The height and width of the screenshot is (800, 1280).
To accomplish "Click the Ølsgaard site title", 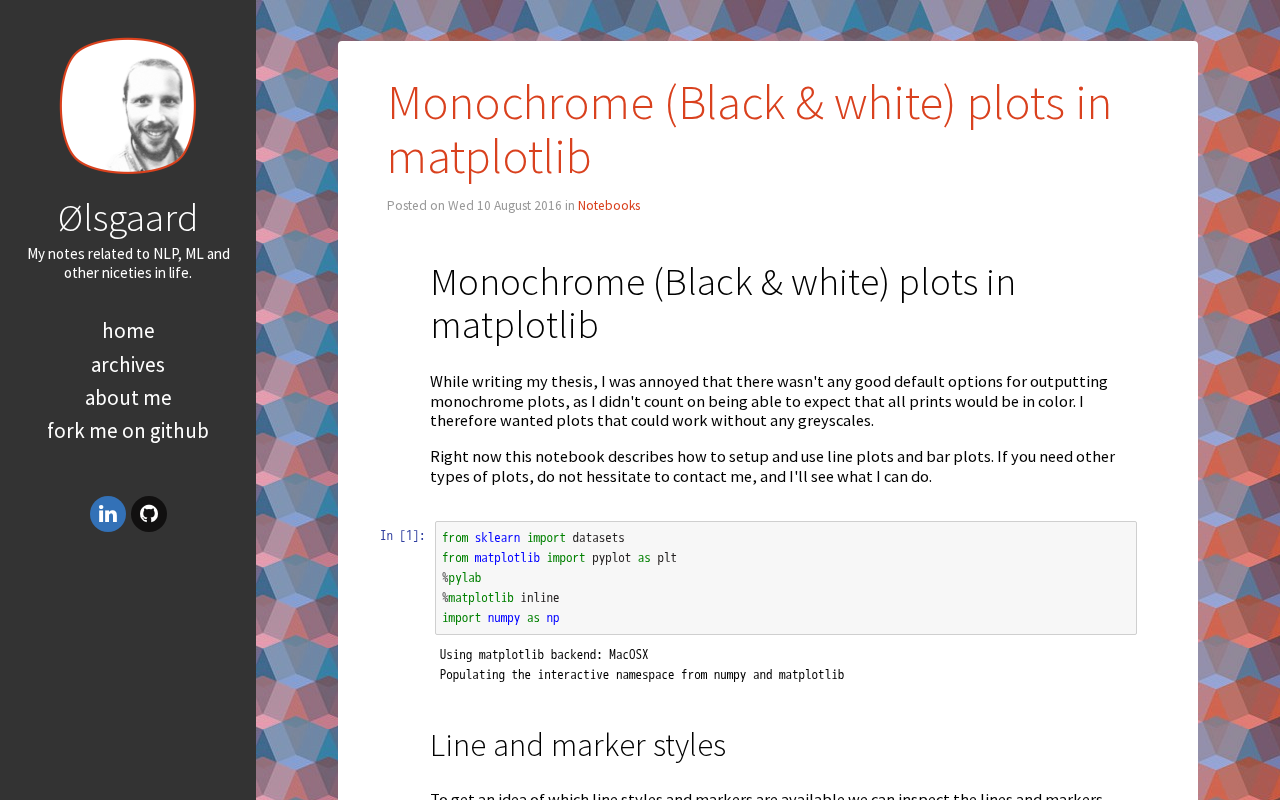I will (128, 217).
